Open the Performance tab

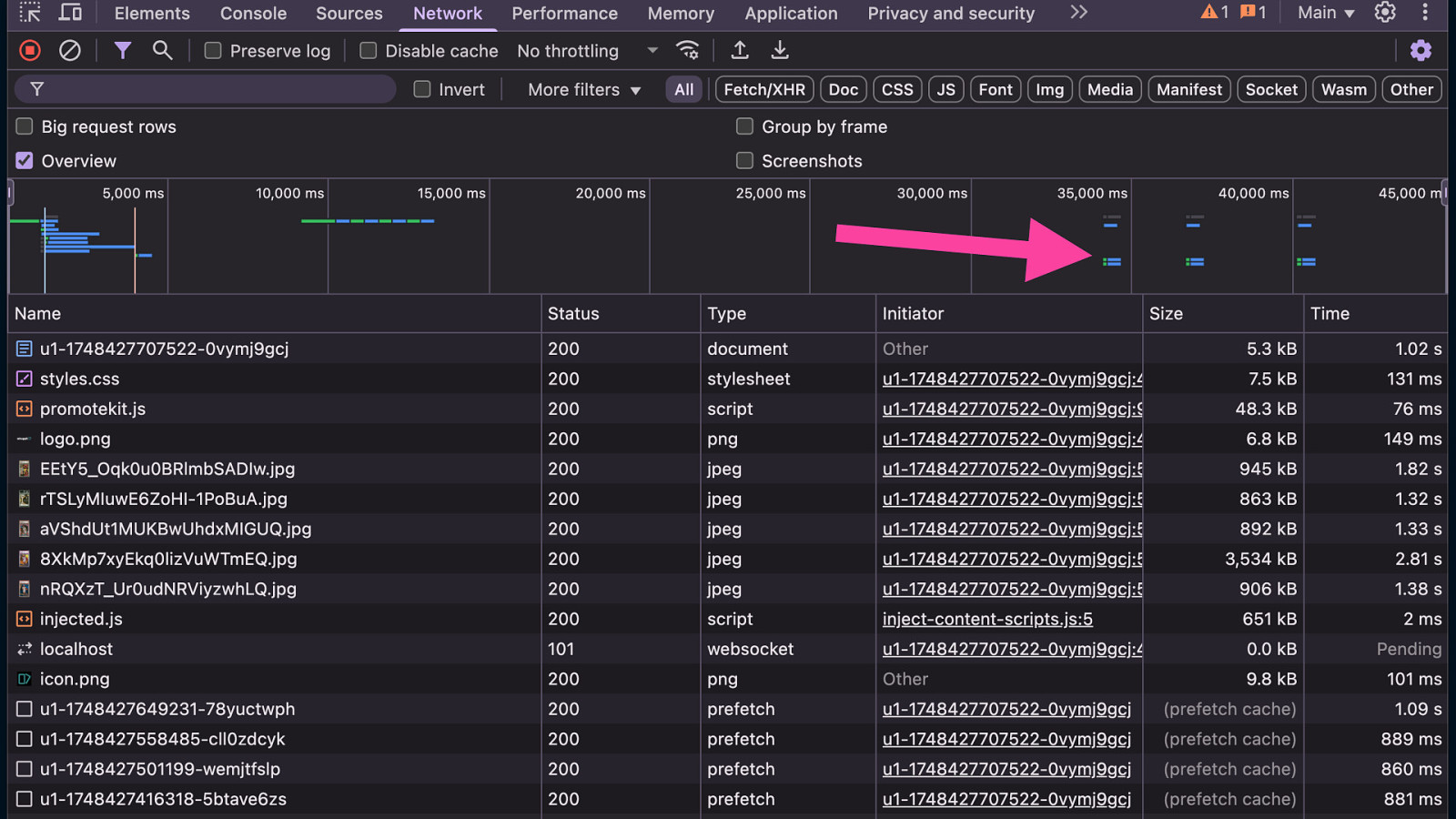[564, 14]
